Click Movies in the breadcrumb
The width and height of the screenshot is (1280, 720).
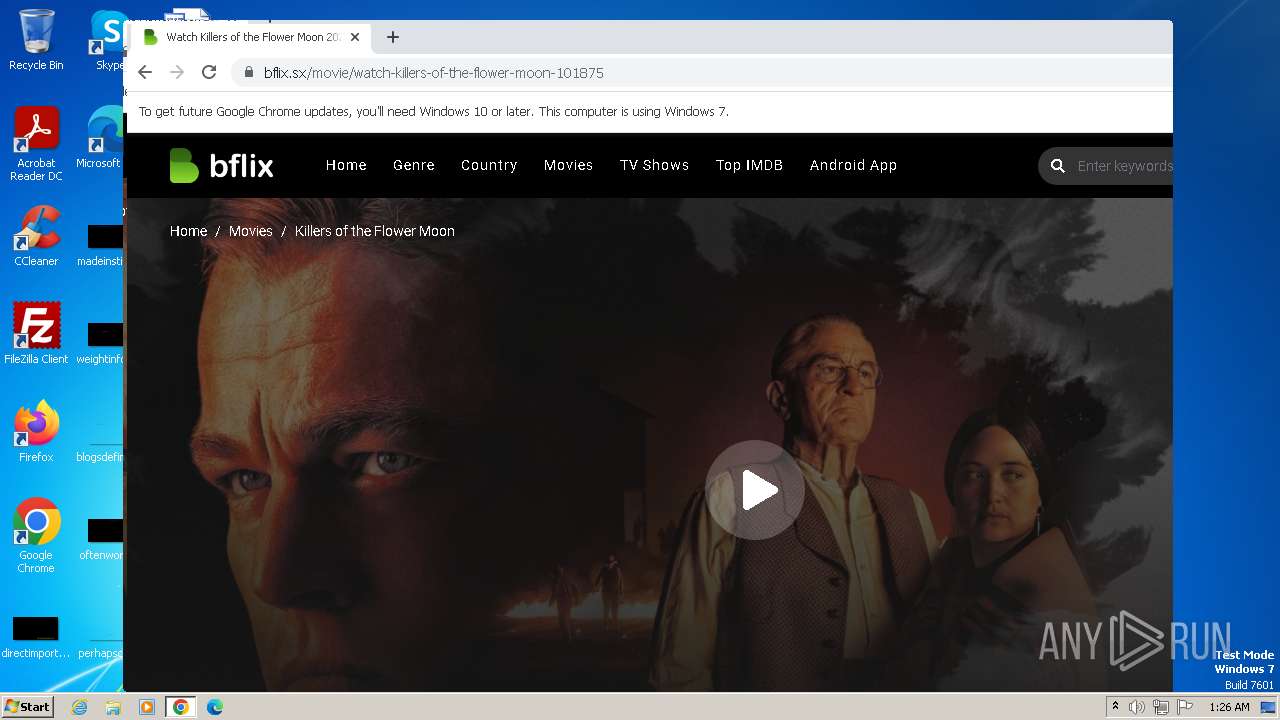pos(251,231)
